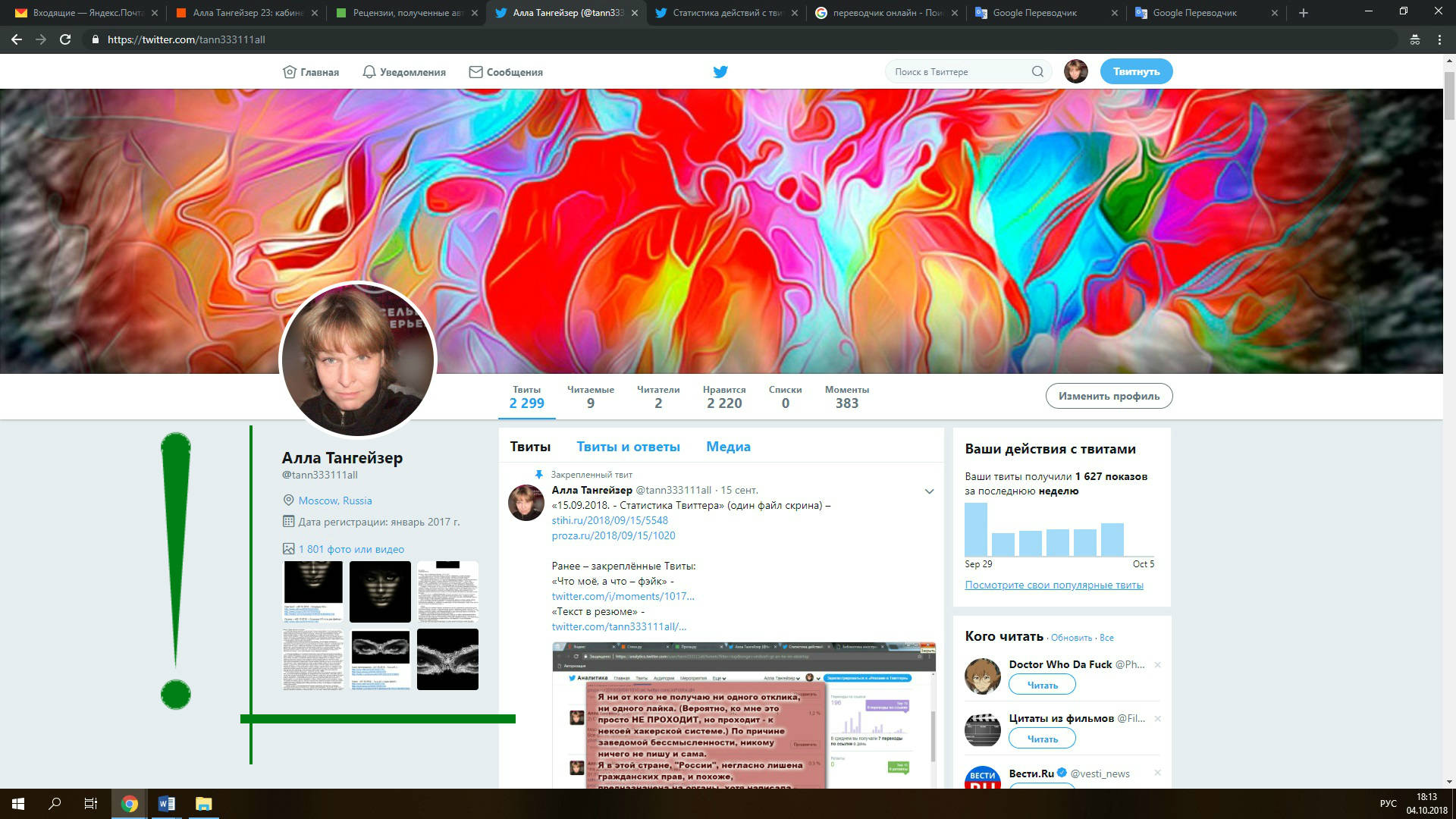Click the Твитнуть button
Viewport: 1456px width, 819px height.
click(1136, 71)
